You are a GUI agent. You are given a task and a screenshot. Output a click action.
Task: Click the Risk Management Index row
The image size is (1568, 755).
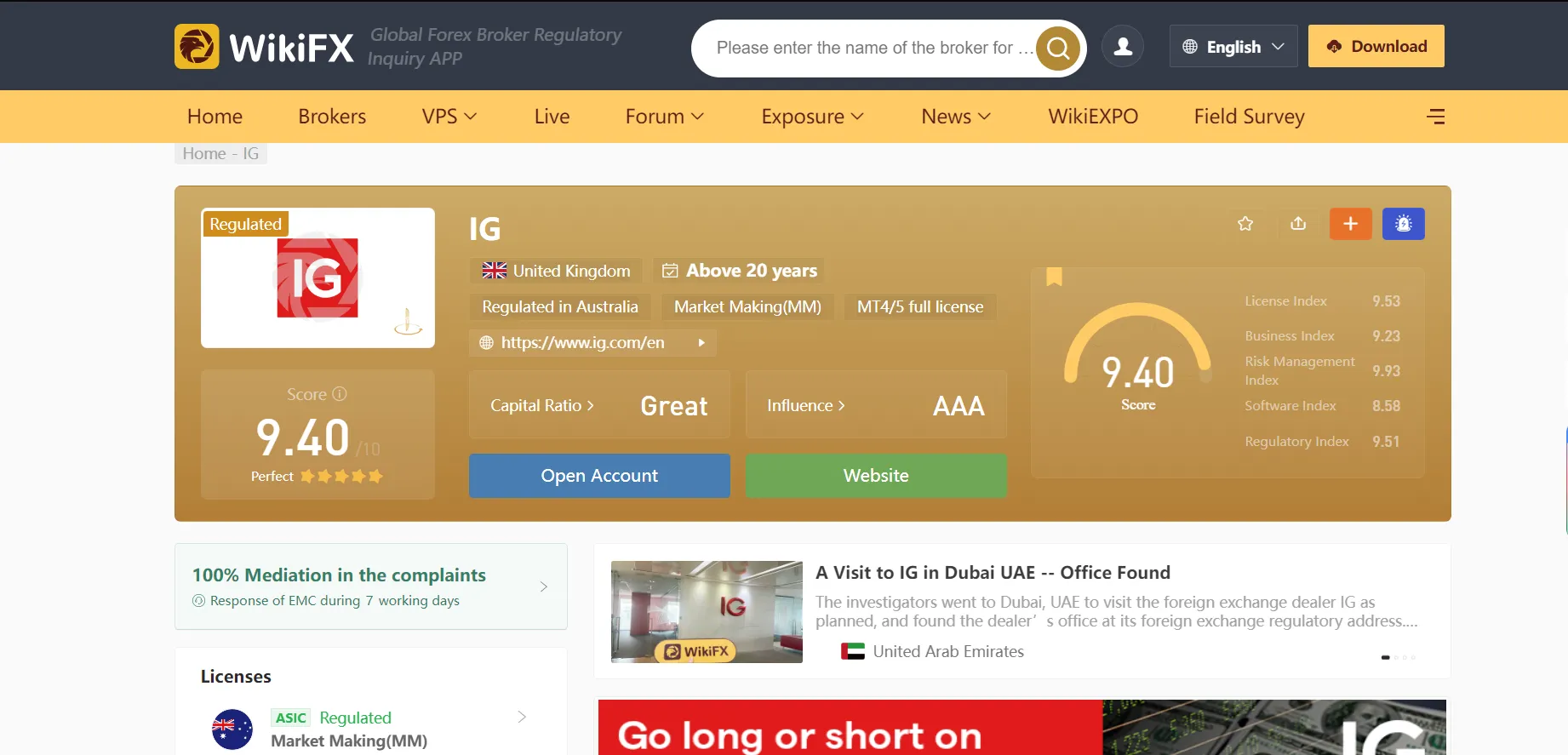click(x=1322, y=371)
